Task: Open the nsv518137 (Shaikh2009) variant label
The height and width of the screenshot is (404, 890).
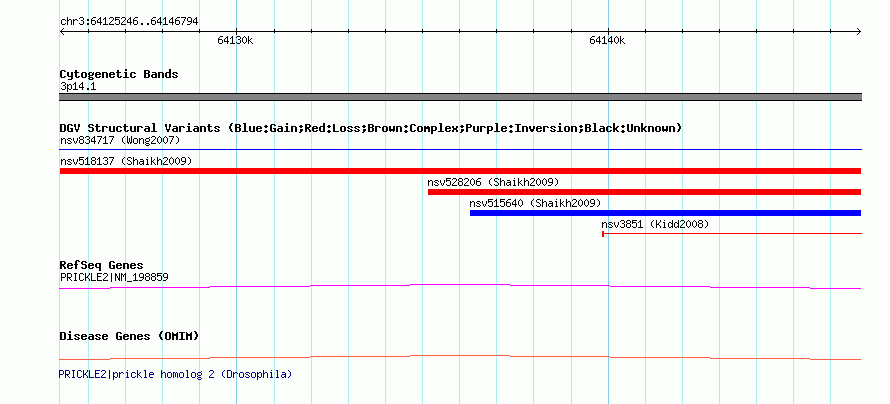Action: point(126,161)
